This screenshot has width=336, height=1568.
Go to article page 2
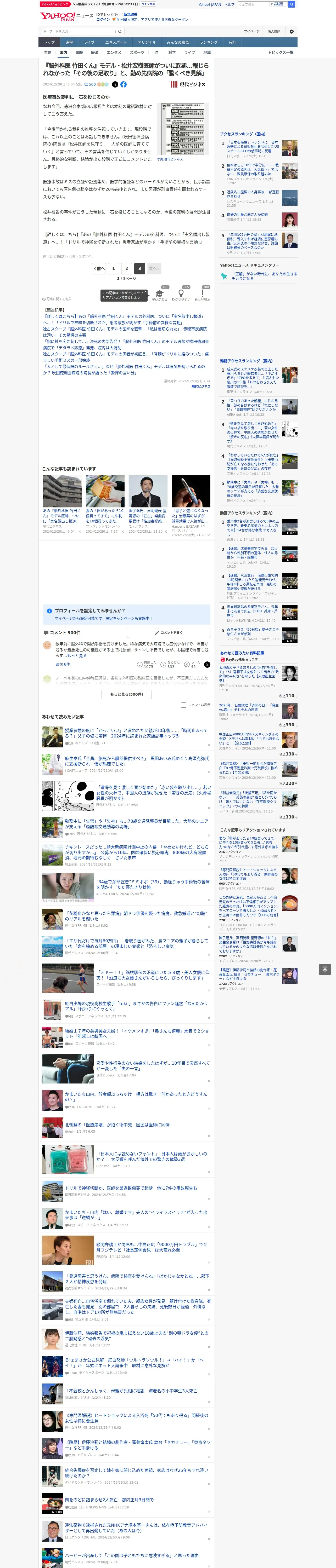[x=127, y=268]
